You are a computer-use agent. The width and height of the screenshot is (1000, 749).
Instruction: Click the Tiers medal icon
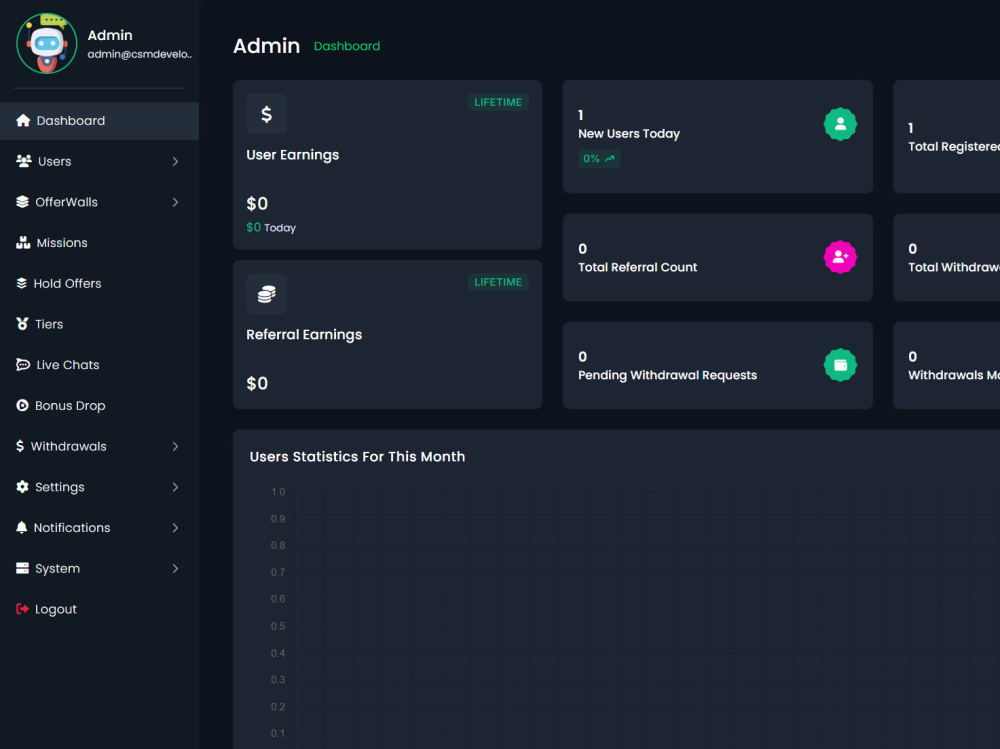[x=22, y=324]
